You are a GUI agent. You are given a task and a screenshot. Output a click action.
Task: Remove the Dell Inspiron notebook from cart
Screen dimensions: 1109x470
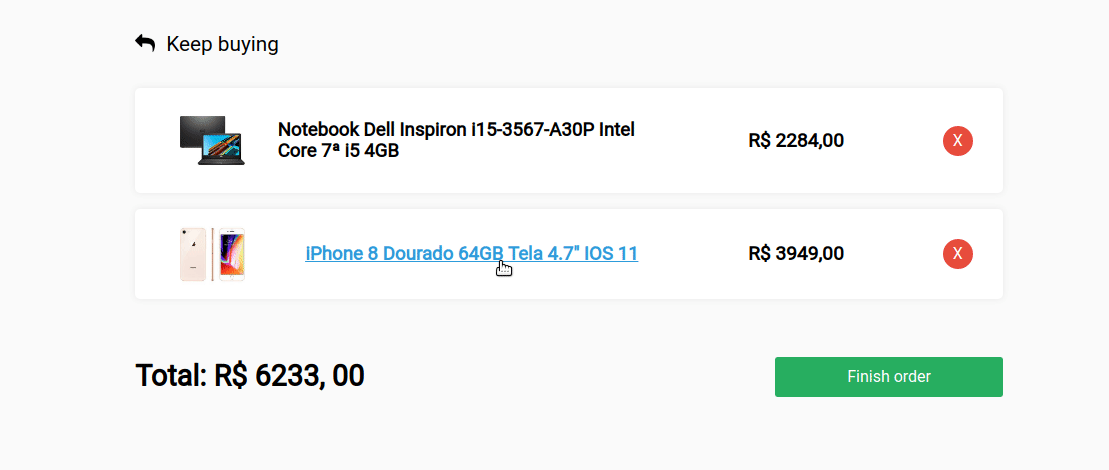957,141
